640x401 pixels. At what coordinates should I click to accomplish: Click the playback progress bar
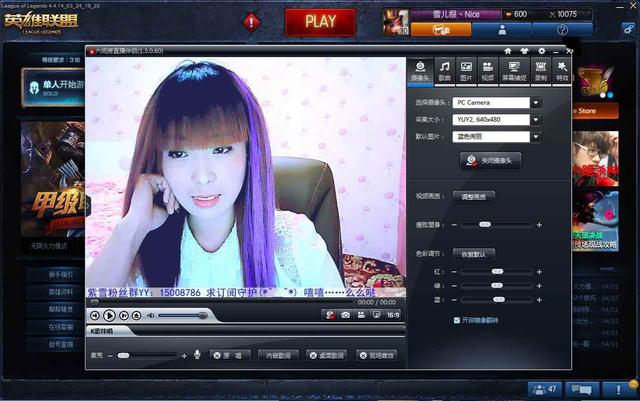220,302
